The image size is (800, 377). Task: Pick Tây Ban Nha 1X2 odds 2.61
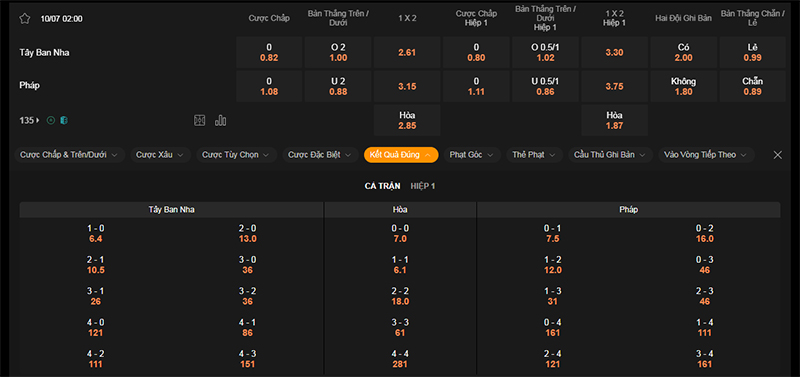click(x=407, y=53)
